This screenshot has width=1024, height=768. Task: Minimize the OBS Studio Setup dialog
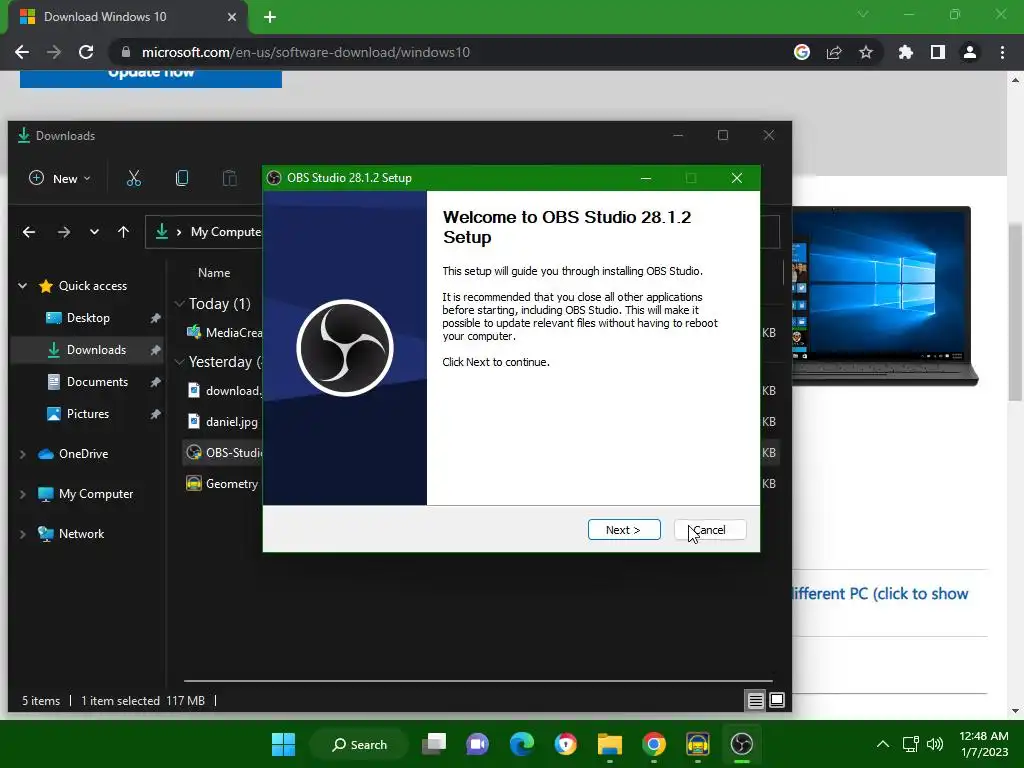pos(646,178)
